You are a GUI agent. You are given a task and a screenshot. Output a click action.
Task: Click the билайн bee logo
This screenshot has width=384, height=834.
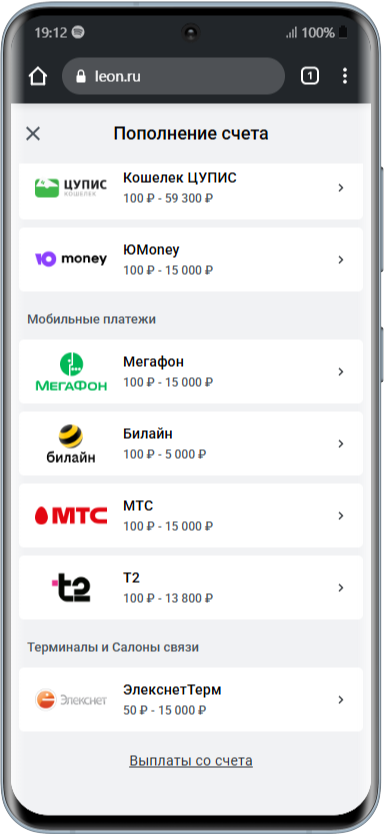pos(71,444)
